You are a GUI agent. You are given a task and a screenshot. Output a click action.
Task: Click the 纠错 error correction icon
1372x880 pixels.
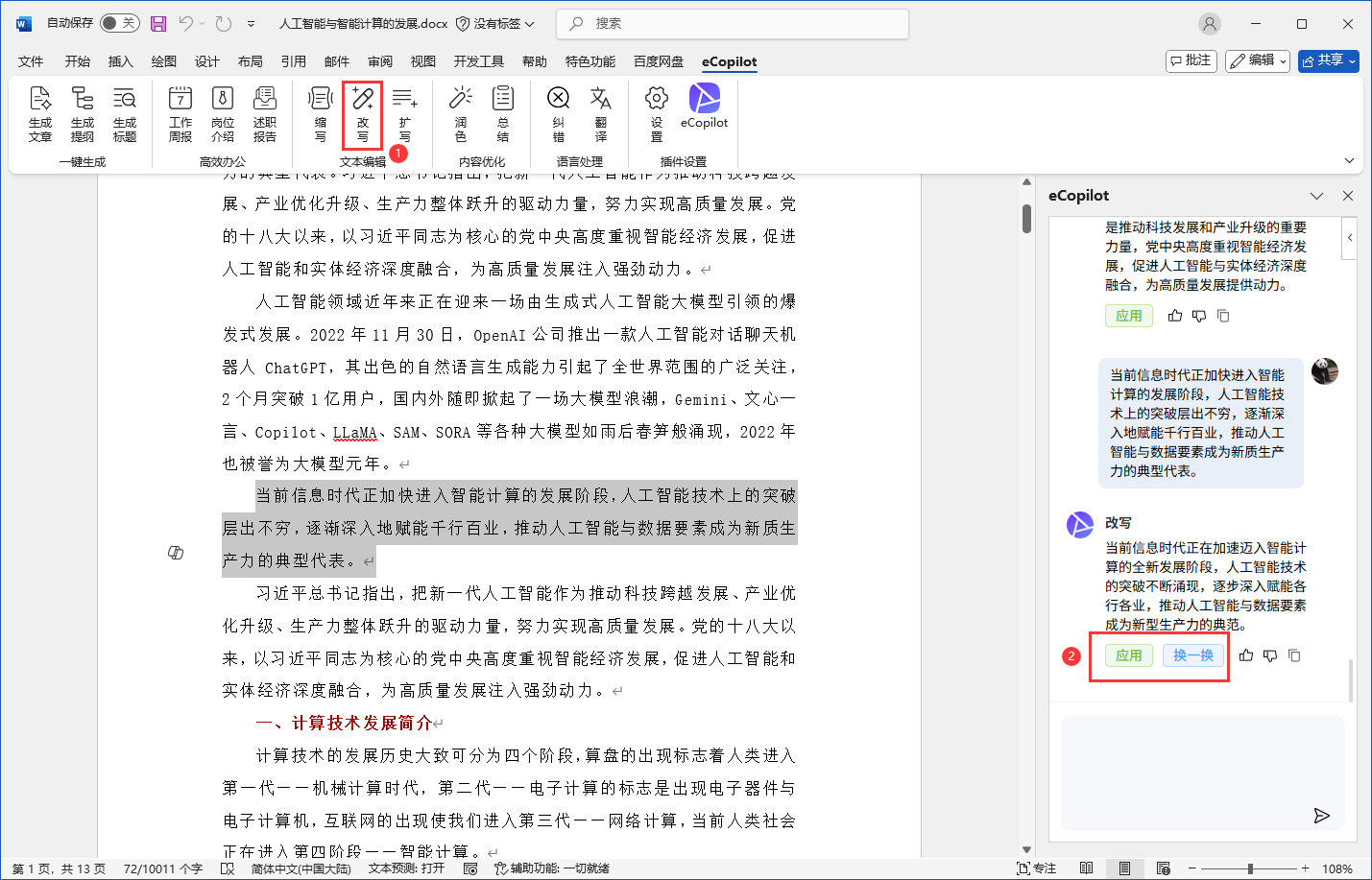(558, 113)
